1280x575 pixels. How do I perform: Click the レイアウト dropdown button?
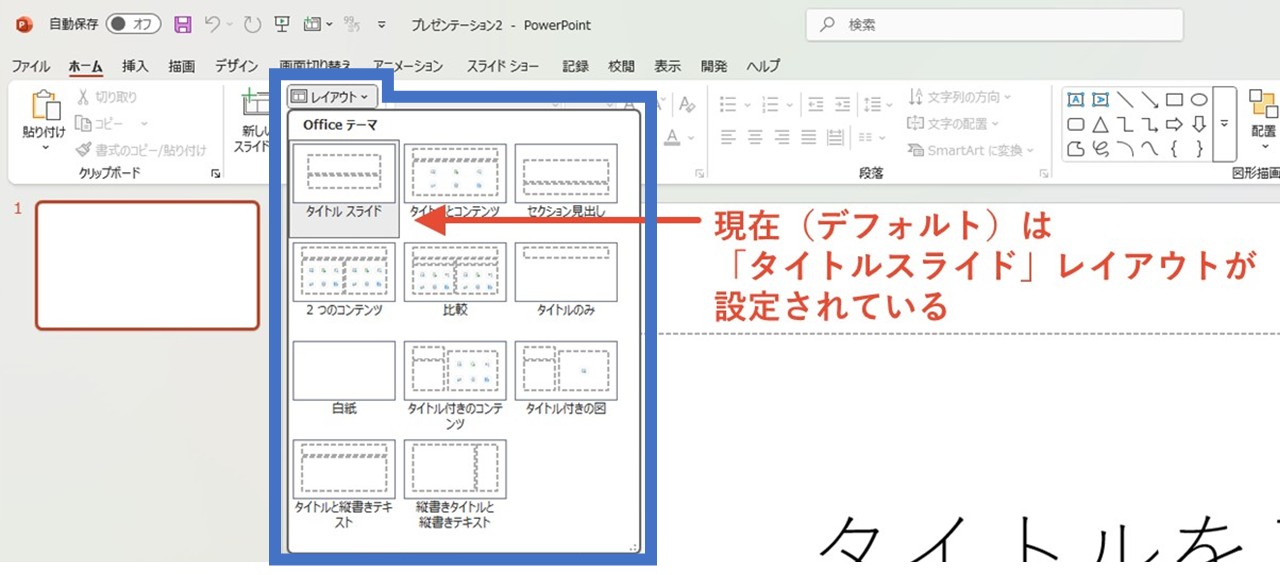333,96
